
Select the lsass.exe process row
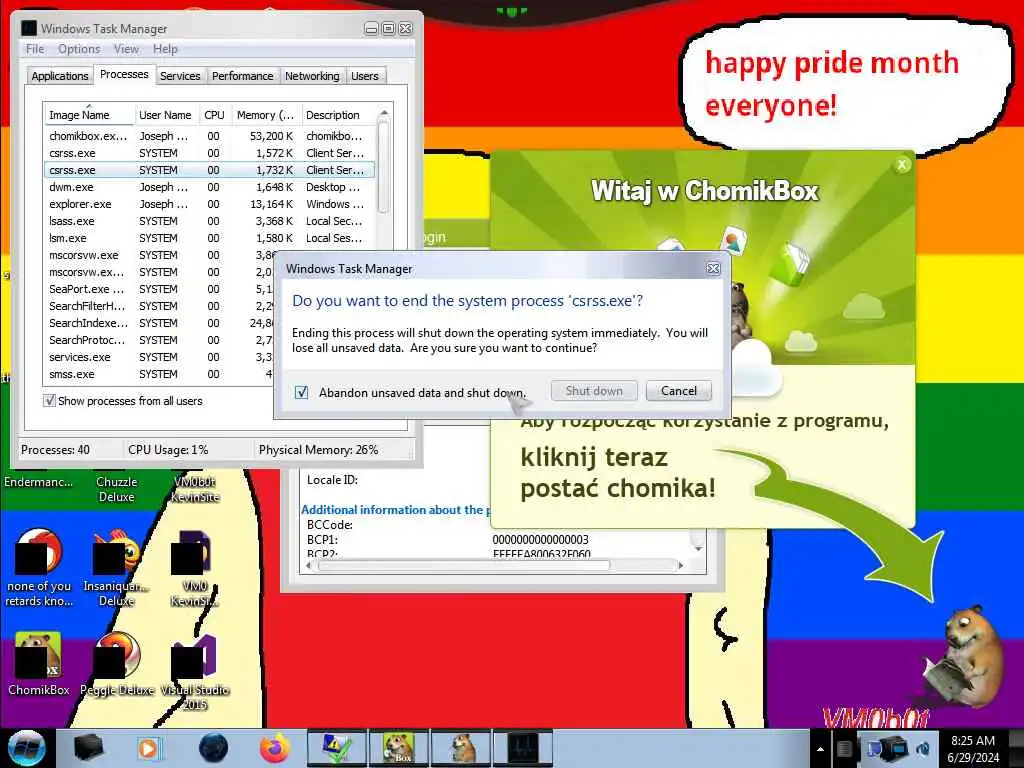click(209, 221)
